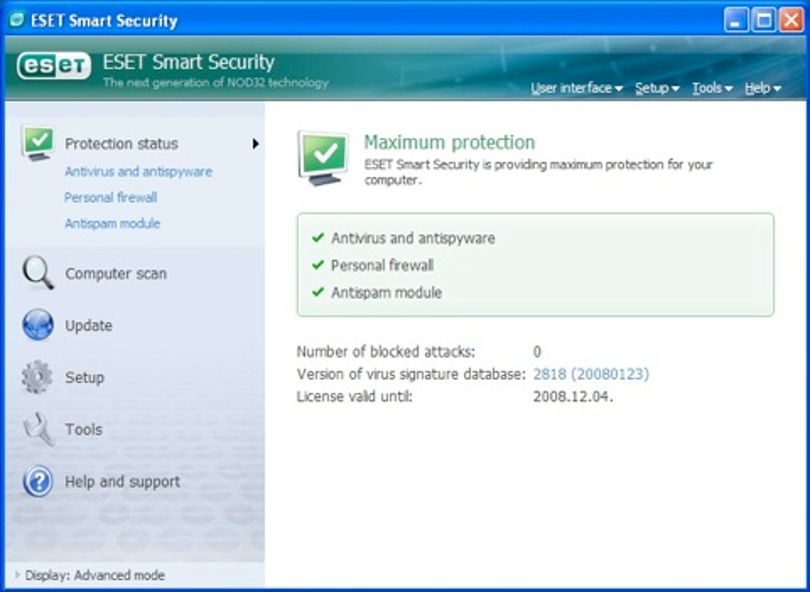Open Personal firewall sidebar link
Image resolution: width=810 pixels, height=592 pixels.
pos(111,197)
